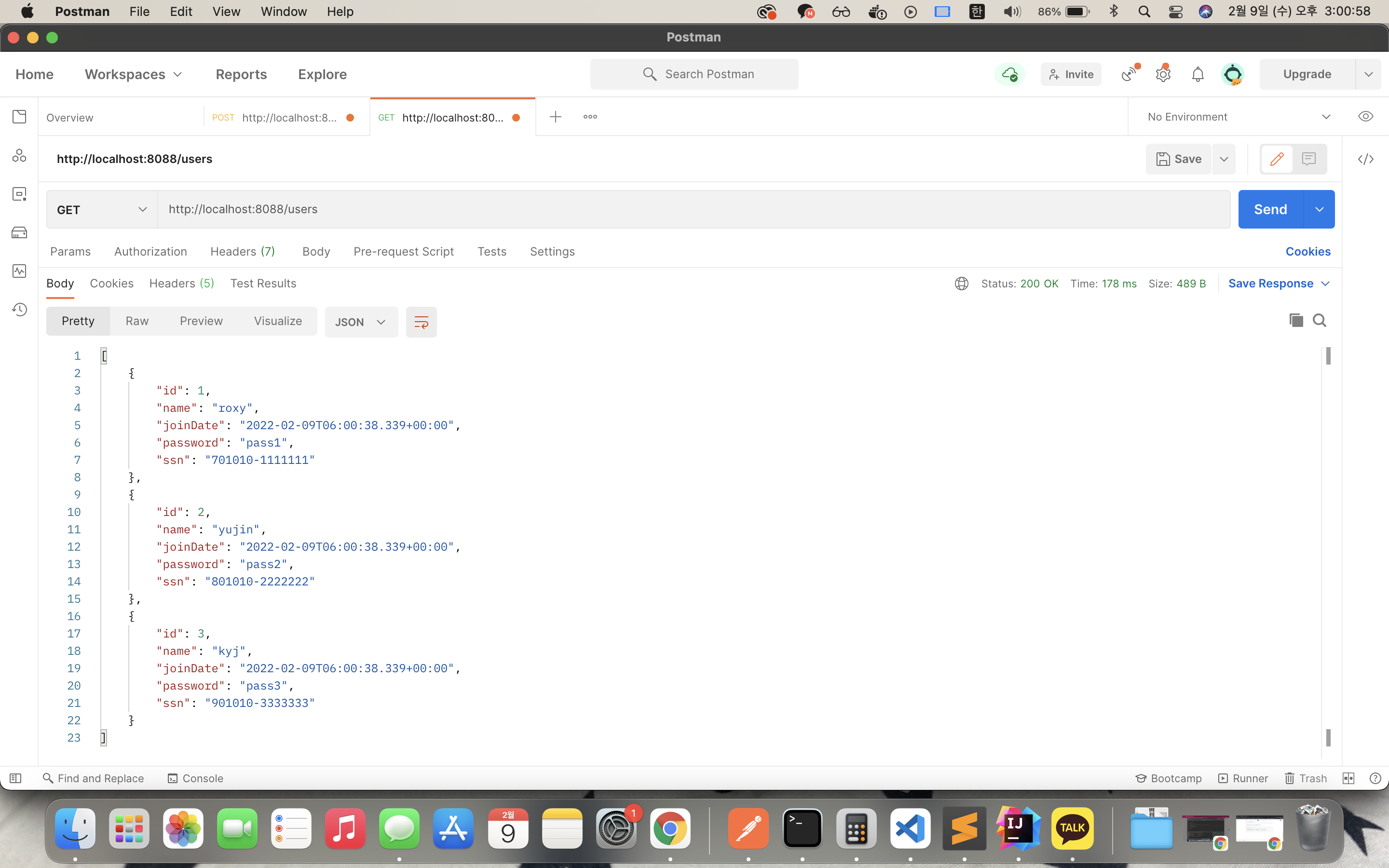Image resolution: width=1389 pixels, height=868 pixels.
Task: Open the JSON format dropdown
Action: (x=360, y=322)
